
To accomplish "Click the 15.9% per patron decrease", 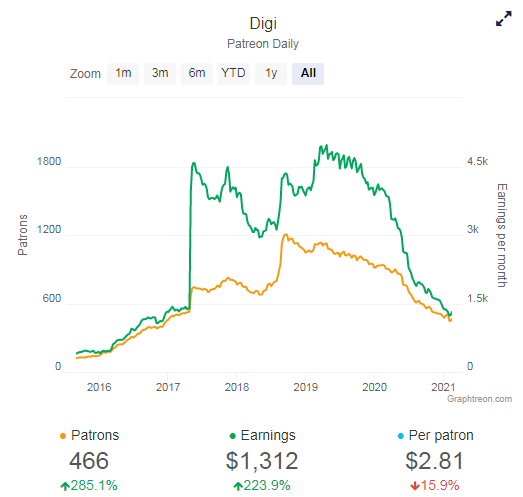I will (x=440, y=485).
